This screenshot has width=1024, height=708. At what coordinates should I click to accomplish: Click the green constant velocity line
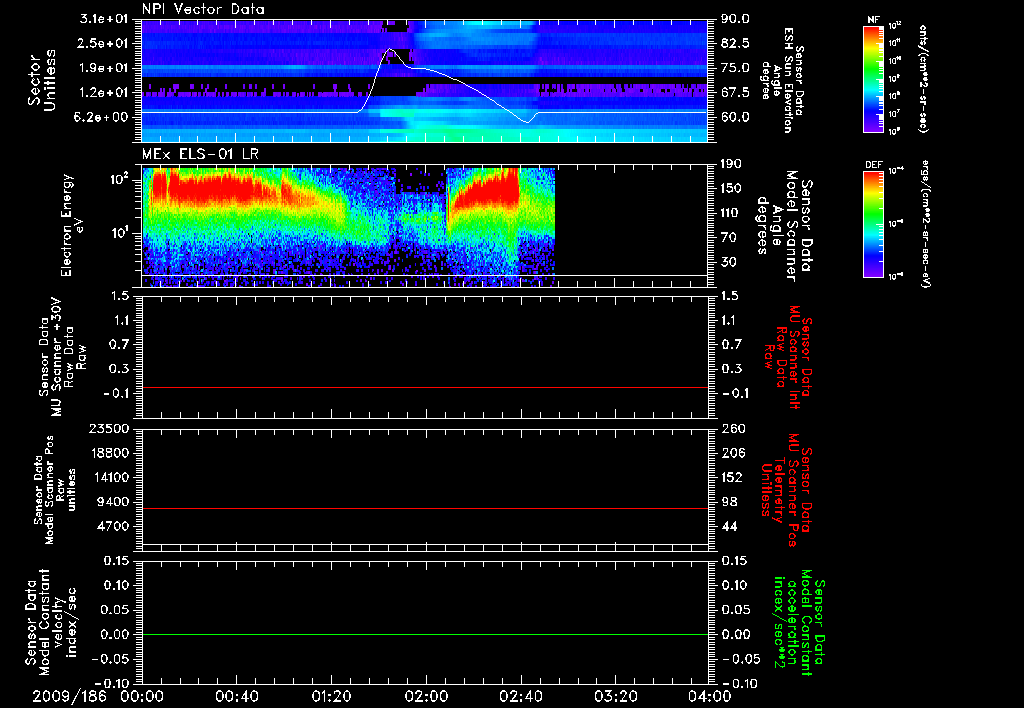(x=424, y=634)
